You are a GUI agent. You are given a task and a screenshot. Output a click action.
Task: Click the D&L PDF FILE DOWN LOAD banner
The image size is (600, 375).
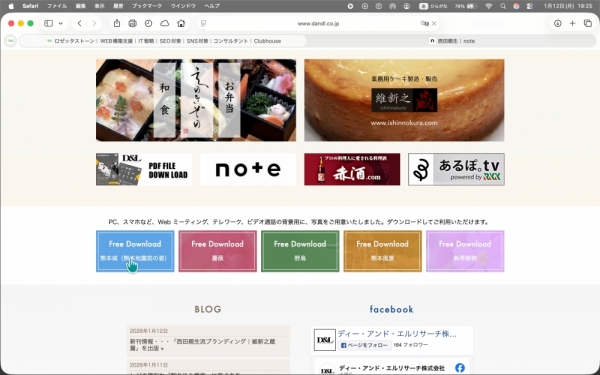(x=144, y=169)
